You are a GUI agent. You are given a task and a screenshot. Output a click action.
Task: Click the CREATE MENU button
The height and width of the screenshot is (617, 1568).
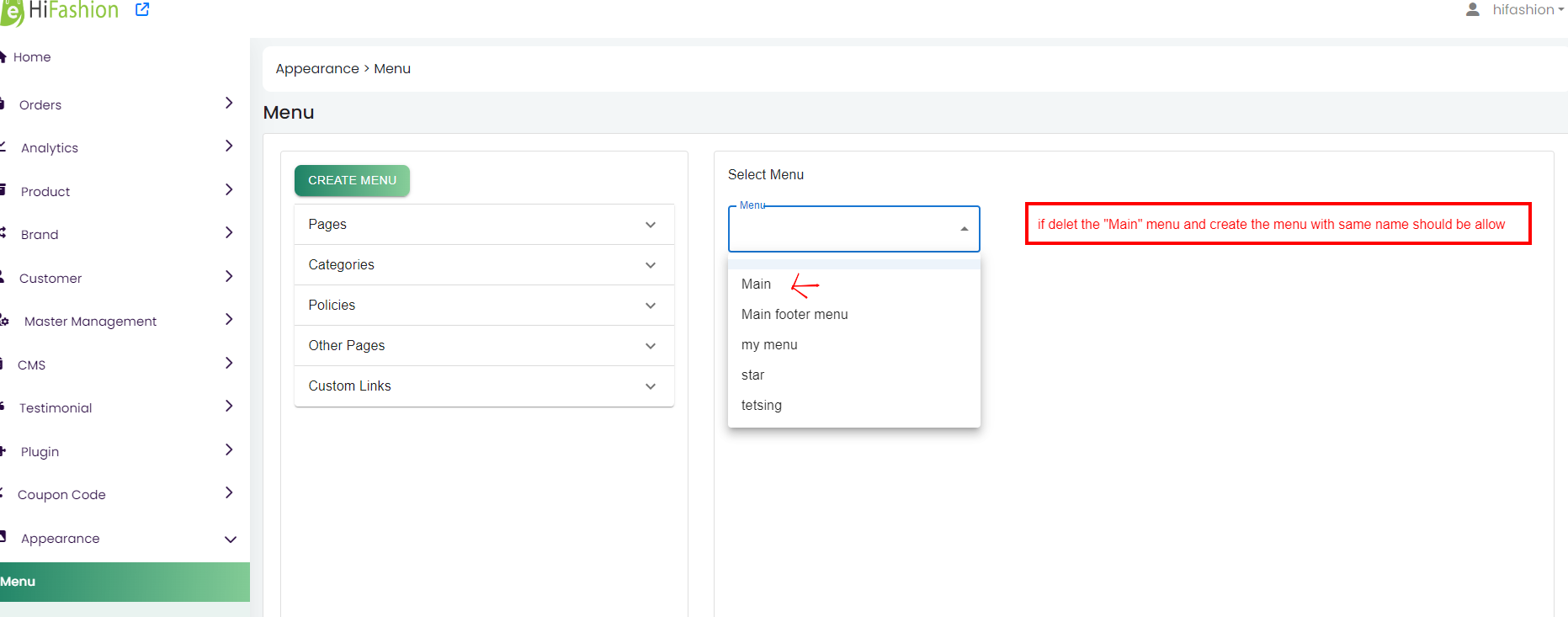point(352,180)
